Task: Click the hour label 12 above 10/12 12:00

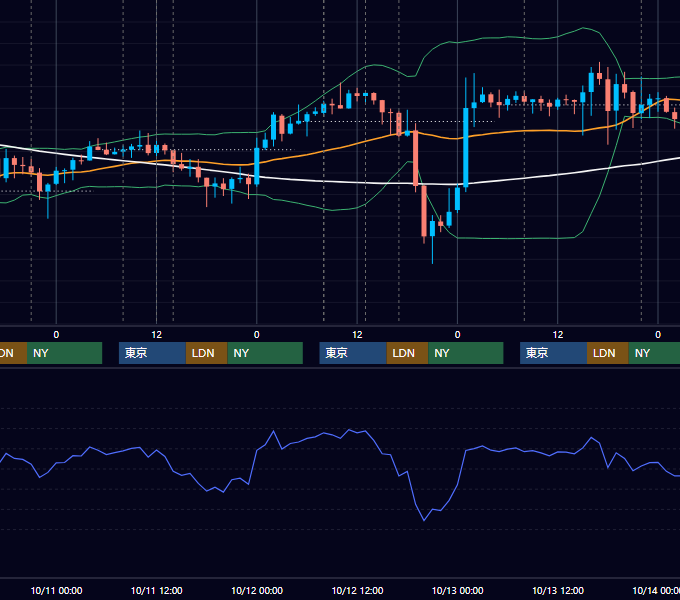Action: tap(357, 335)
